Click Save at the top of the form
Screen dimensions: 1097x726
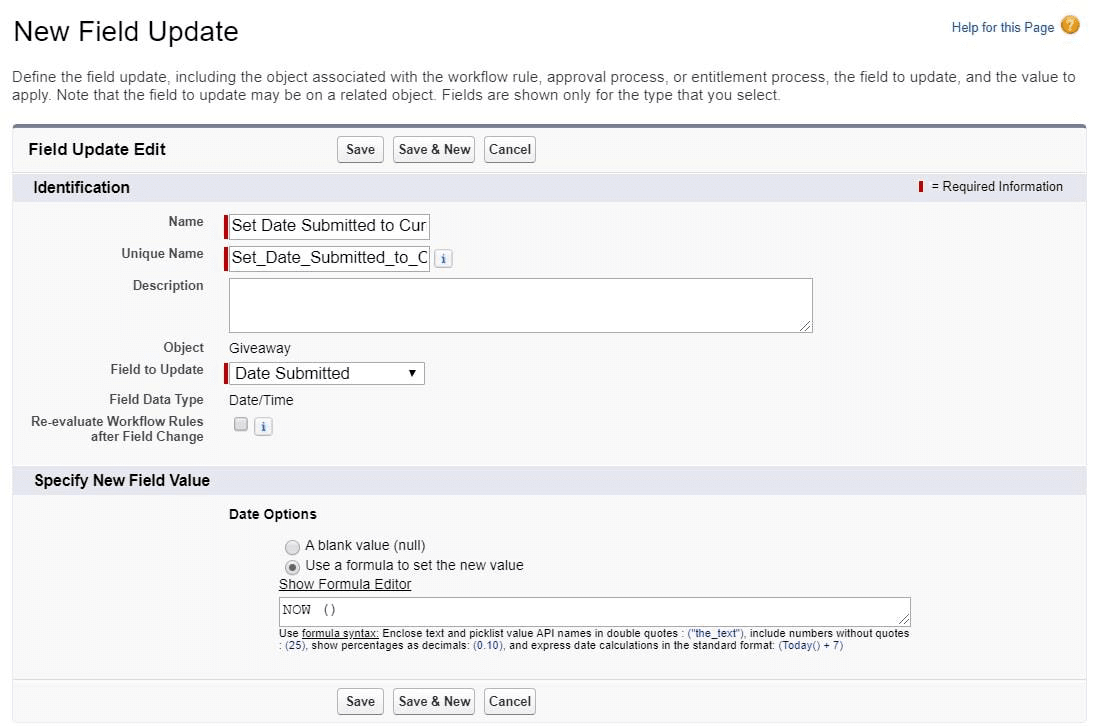tap(360, 148)
